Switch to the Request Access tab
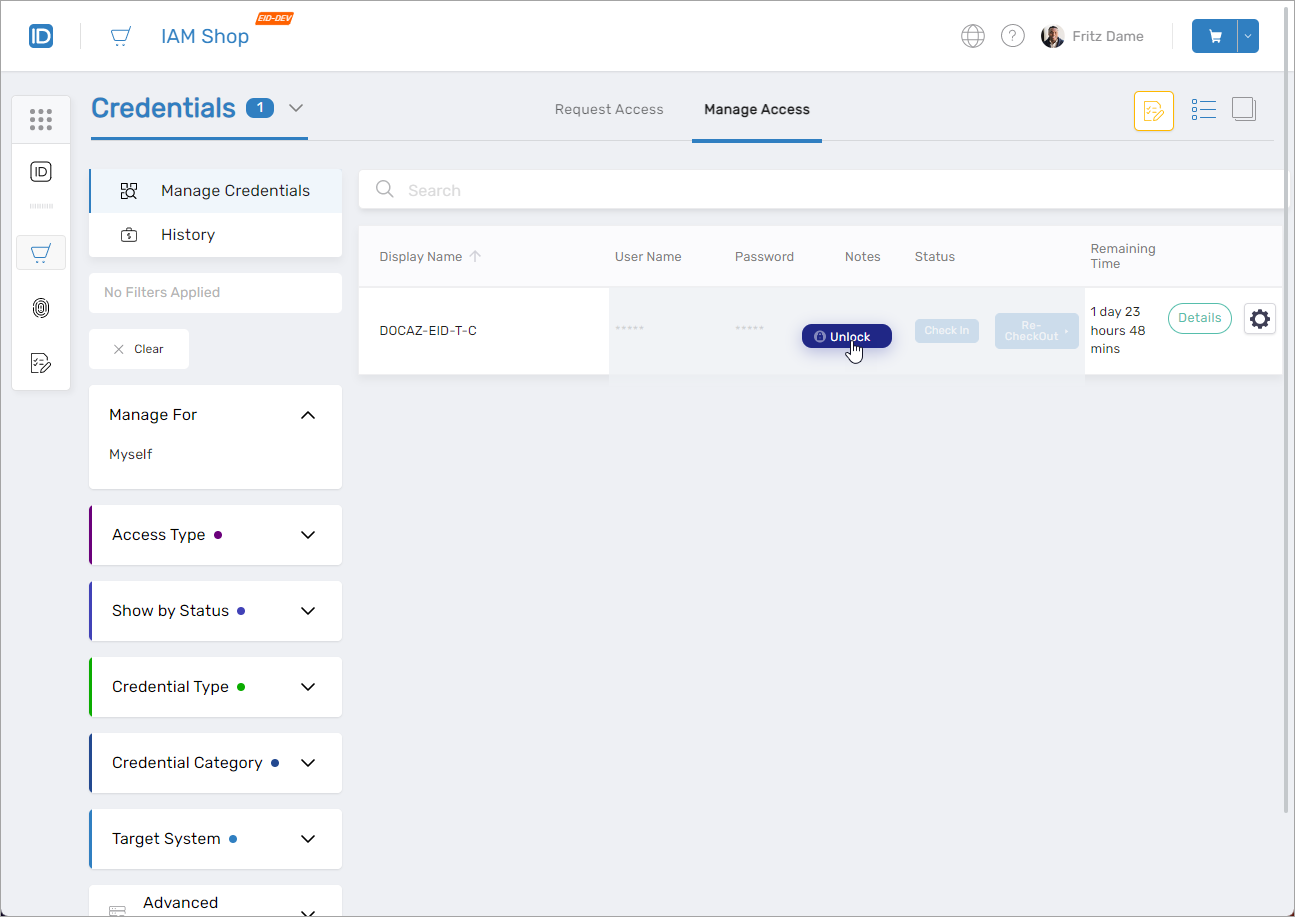1295x917 pixels. (x=609, y=110)
